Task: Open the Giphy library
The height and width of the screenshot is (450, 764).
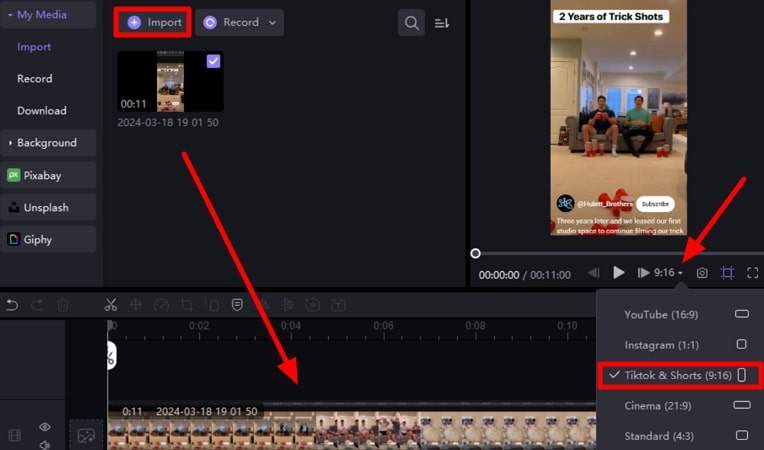Action: [48, 240]
